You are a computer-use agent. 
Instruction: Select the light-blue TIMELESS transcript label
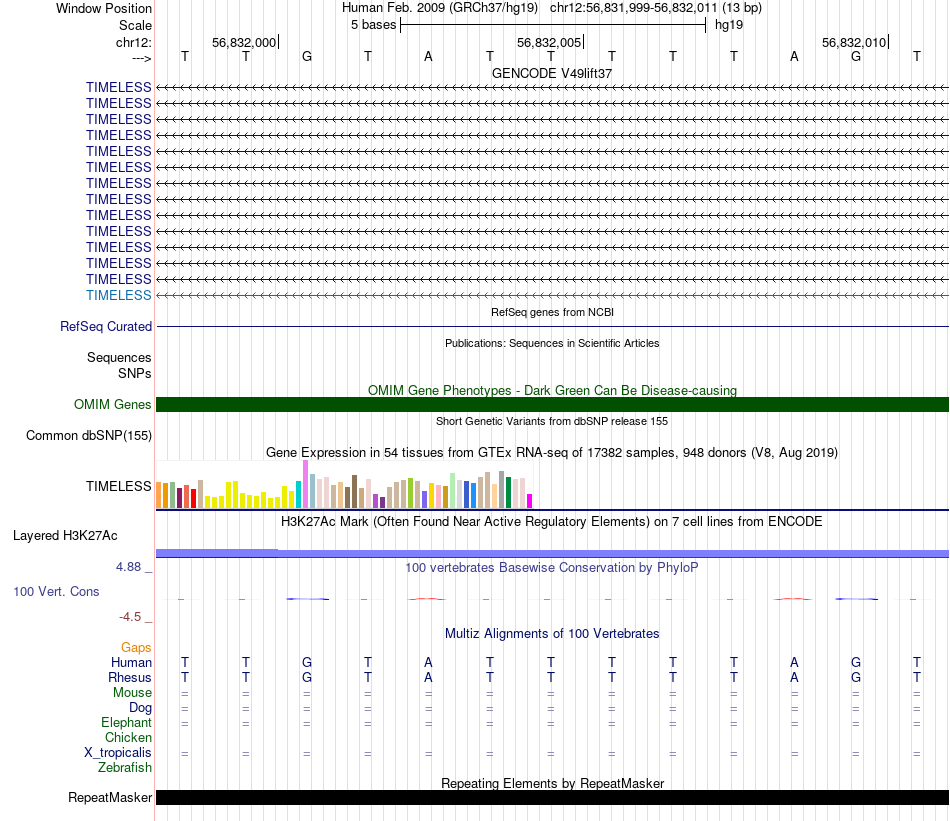coord(119,295)
